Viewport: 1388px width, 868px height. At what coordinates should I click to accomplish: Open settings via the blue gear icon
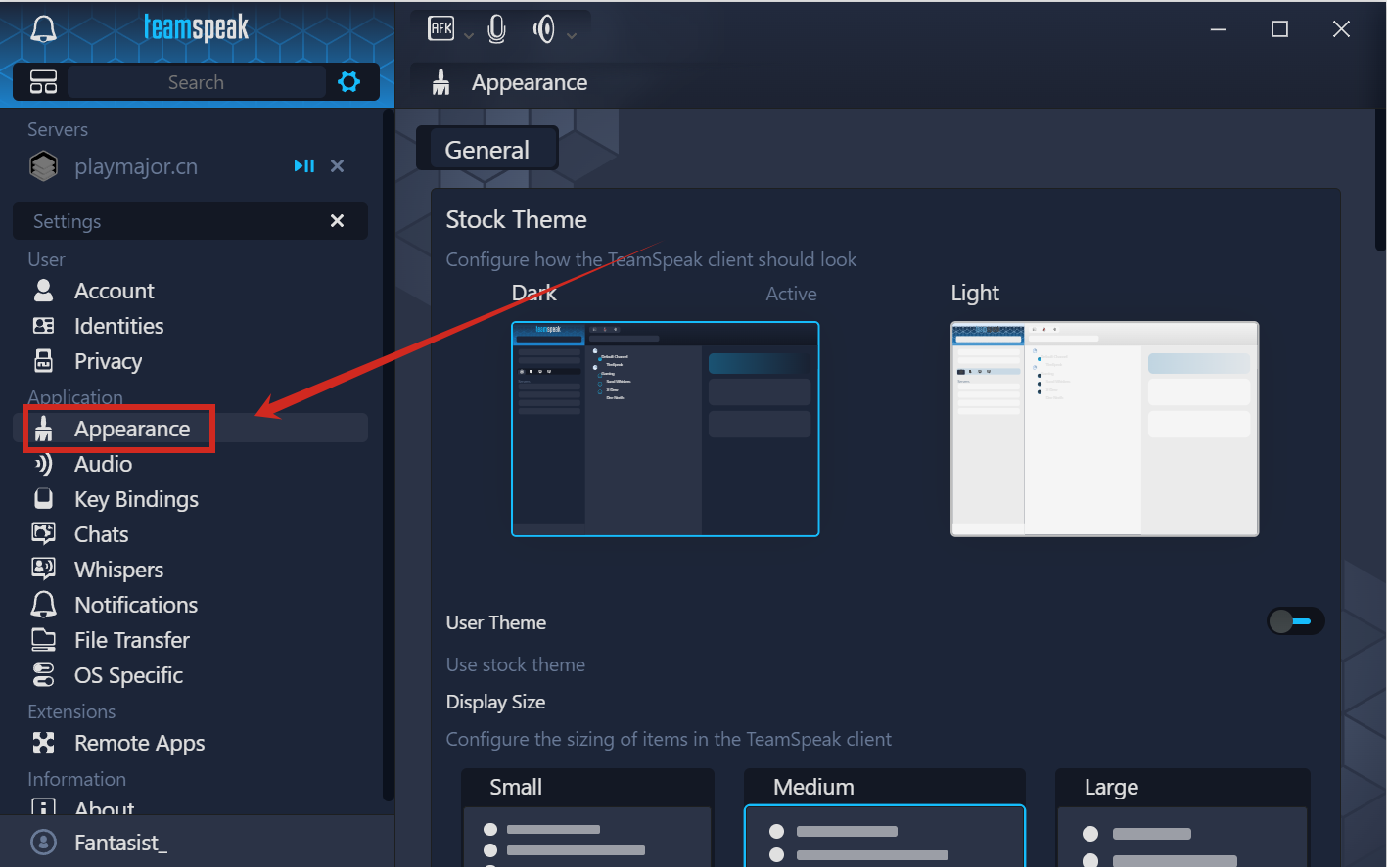348,82
